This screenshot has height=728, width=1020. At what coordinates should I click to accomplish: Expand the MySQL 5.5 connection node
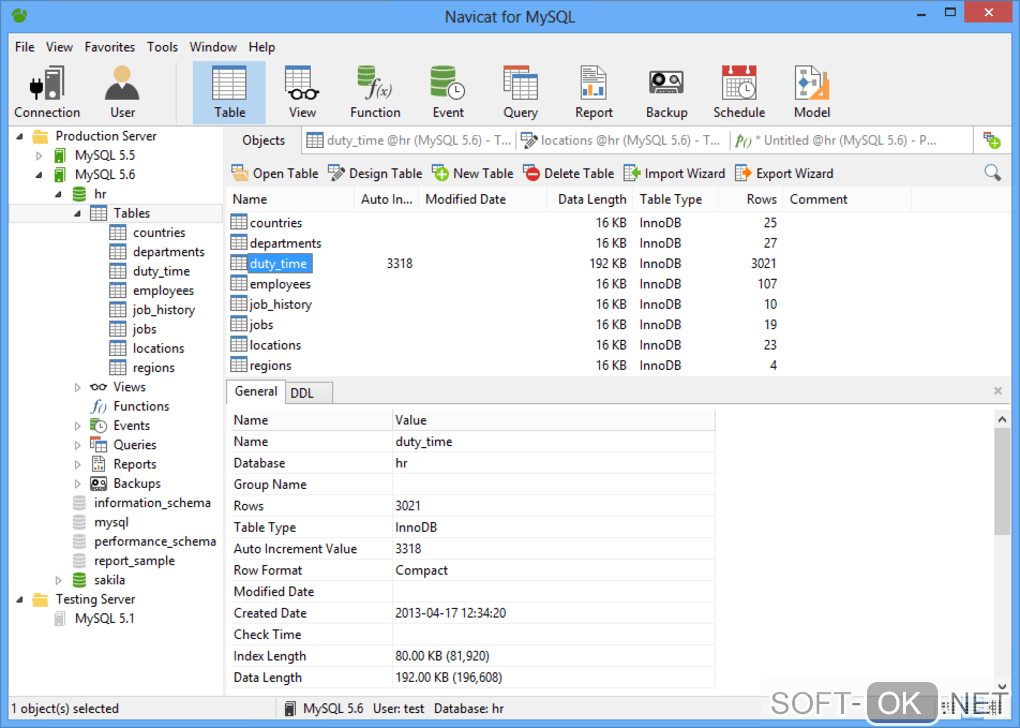39,155
